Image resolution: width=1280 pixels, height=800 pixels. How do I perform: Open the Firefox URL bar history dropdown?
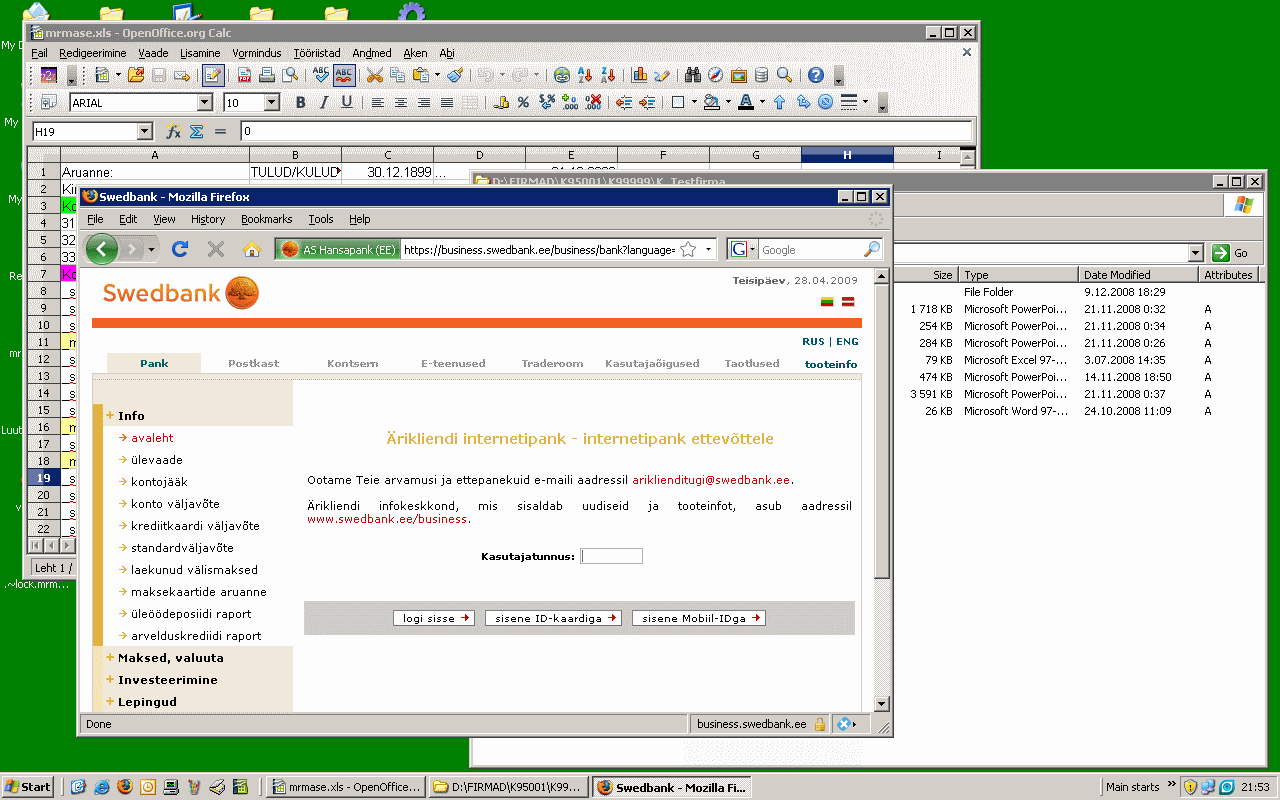tap(709, 249)
